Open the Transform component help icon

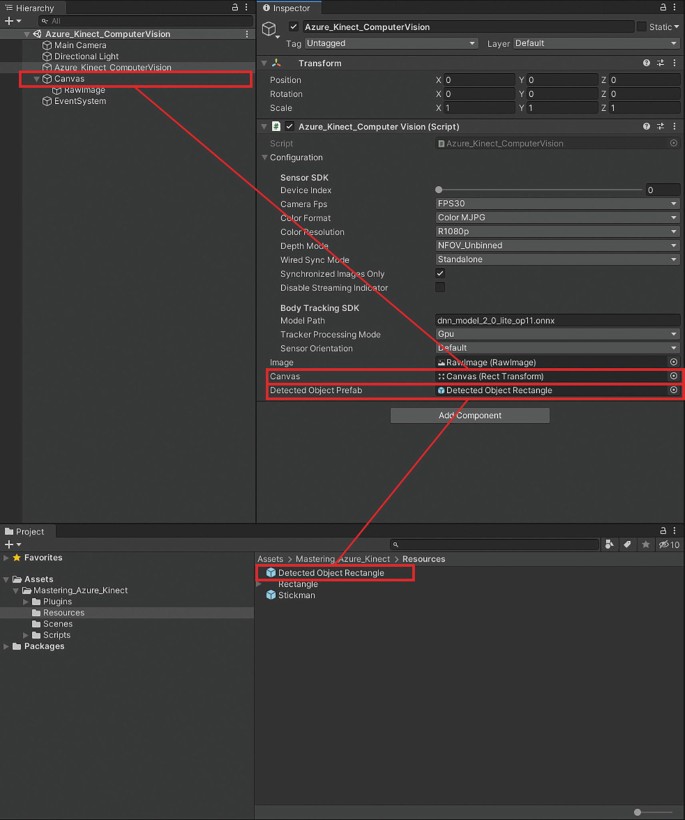click(647, 63)
